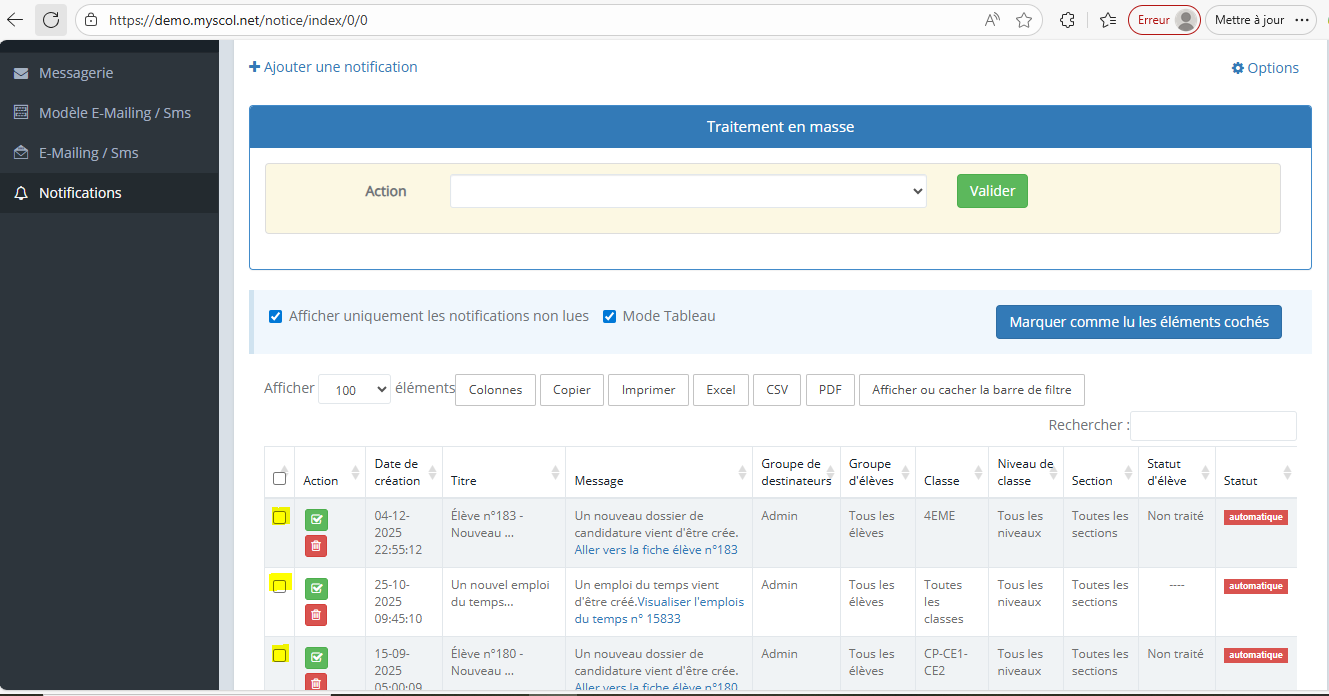Open Messagerie in the sidebar

pyautogui.click(x=76, y=73)
